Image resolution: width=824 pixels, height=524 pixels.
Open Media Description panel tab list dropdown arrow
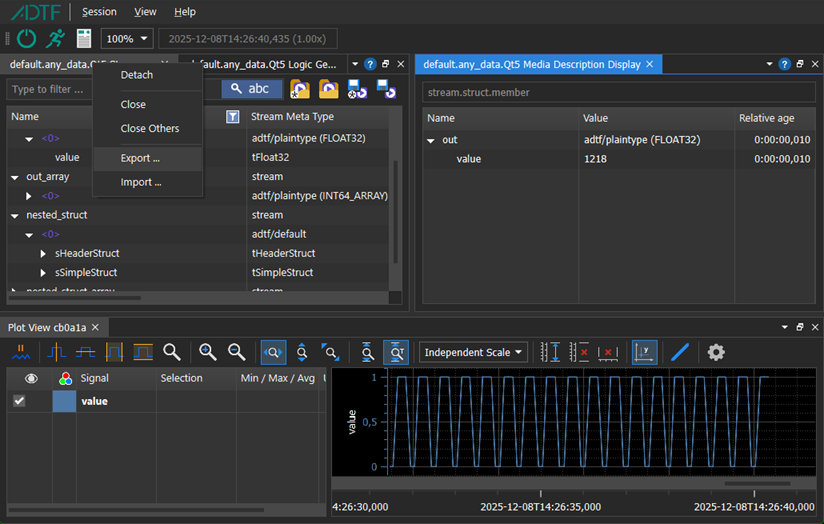coord(769,64)
